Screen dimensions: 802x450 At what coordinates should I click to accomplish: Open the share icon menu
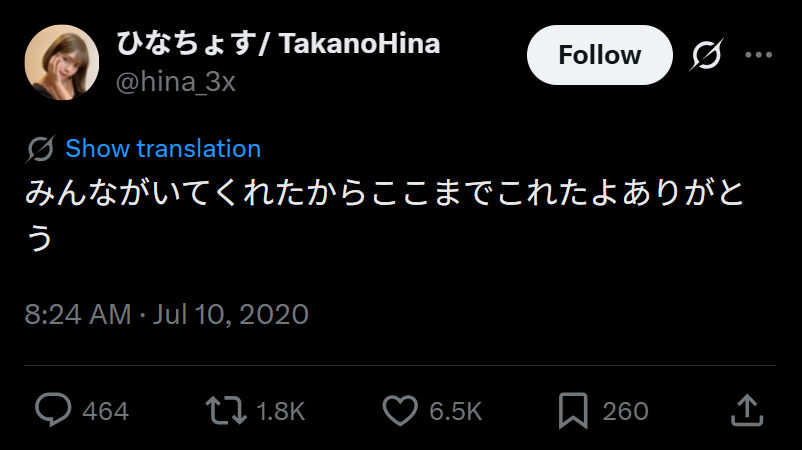click(x=748, y=410)
